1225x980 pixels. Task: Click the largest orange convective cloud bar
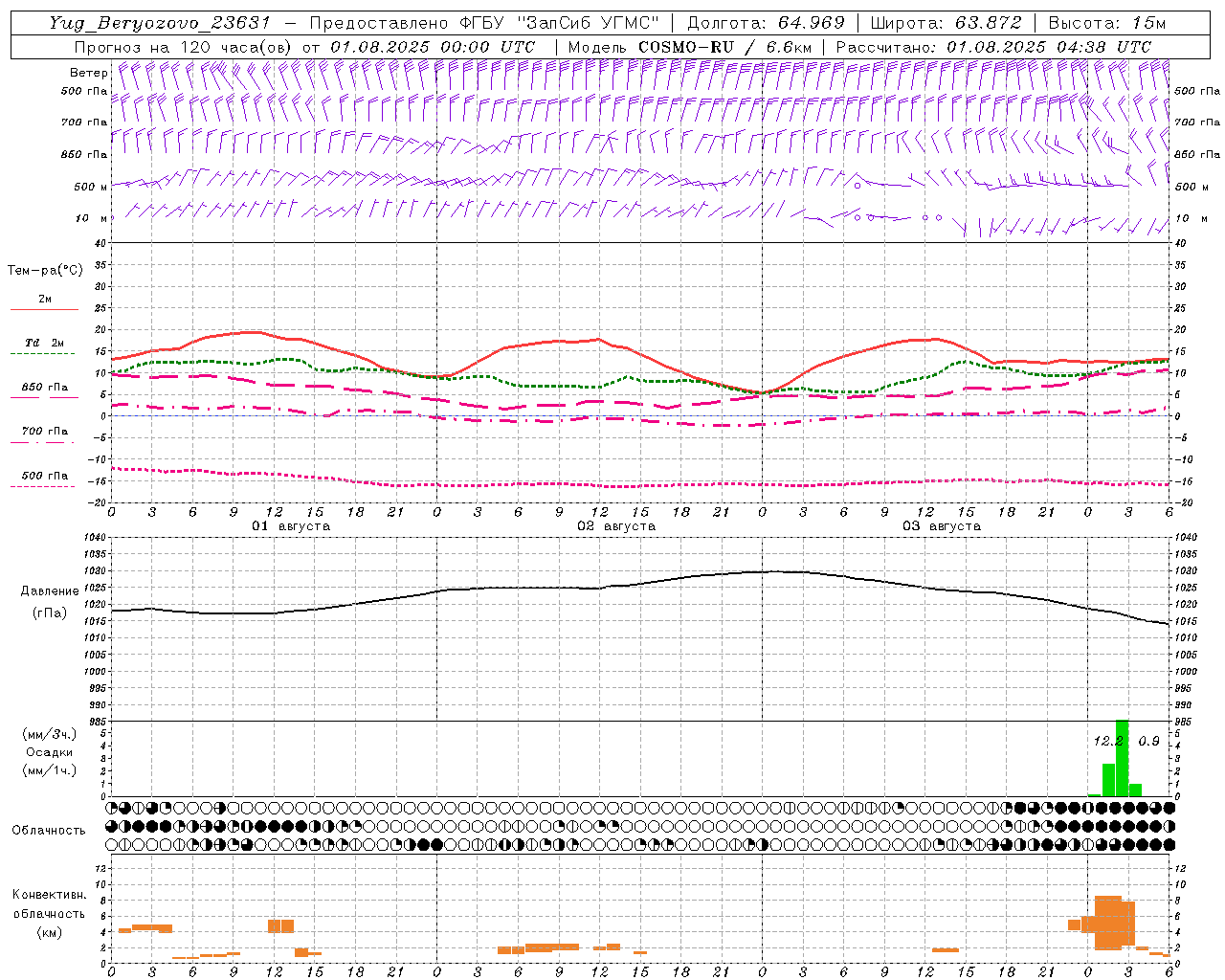(x=1108, y=923)
